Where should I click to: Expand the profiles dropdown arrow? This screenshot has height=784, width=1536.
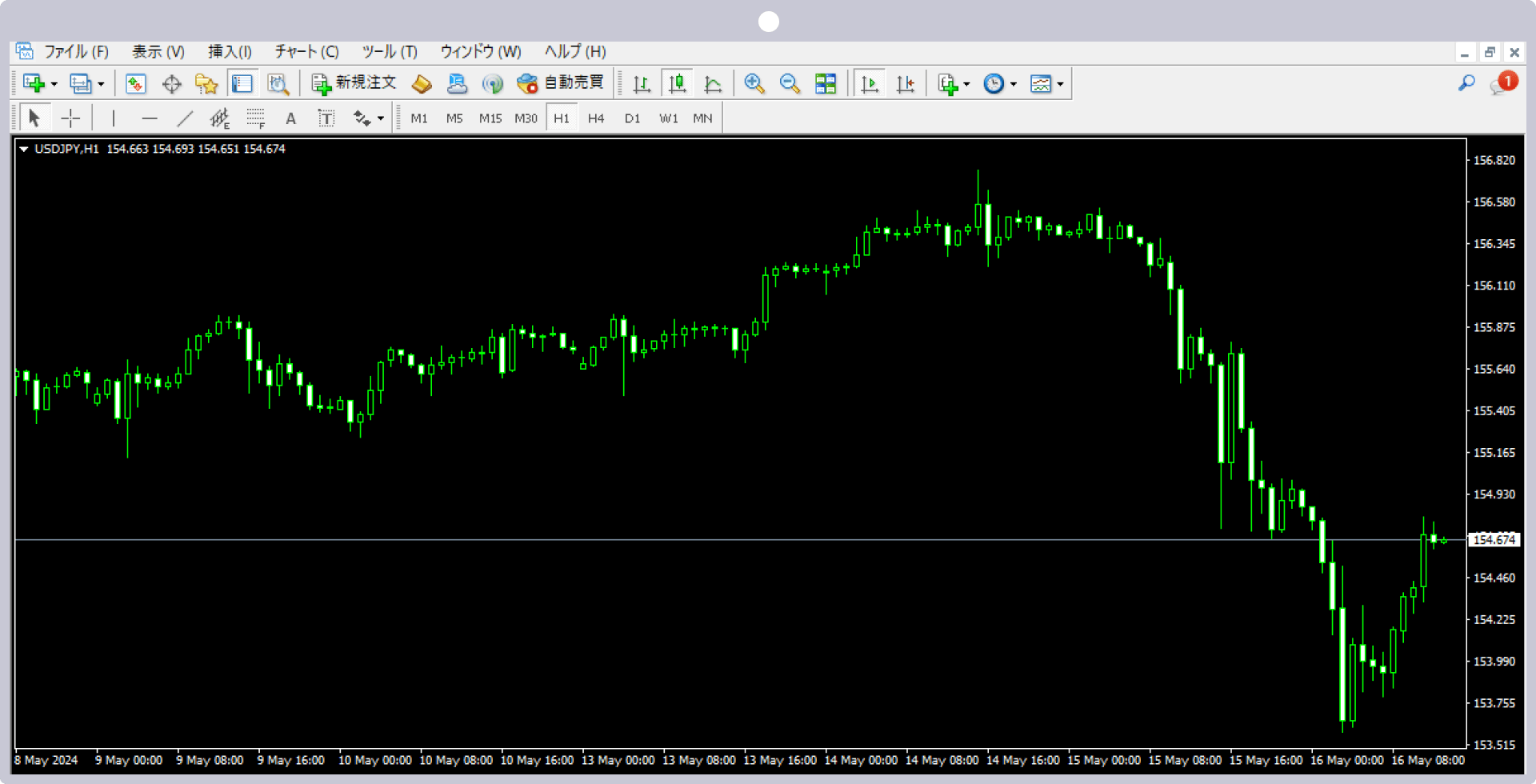(101, 84)
